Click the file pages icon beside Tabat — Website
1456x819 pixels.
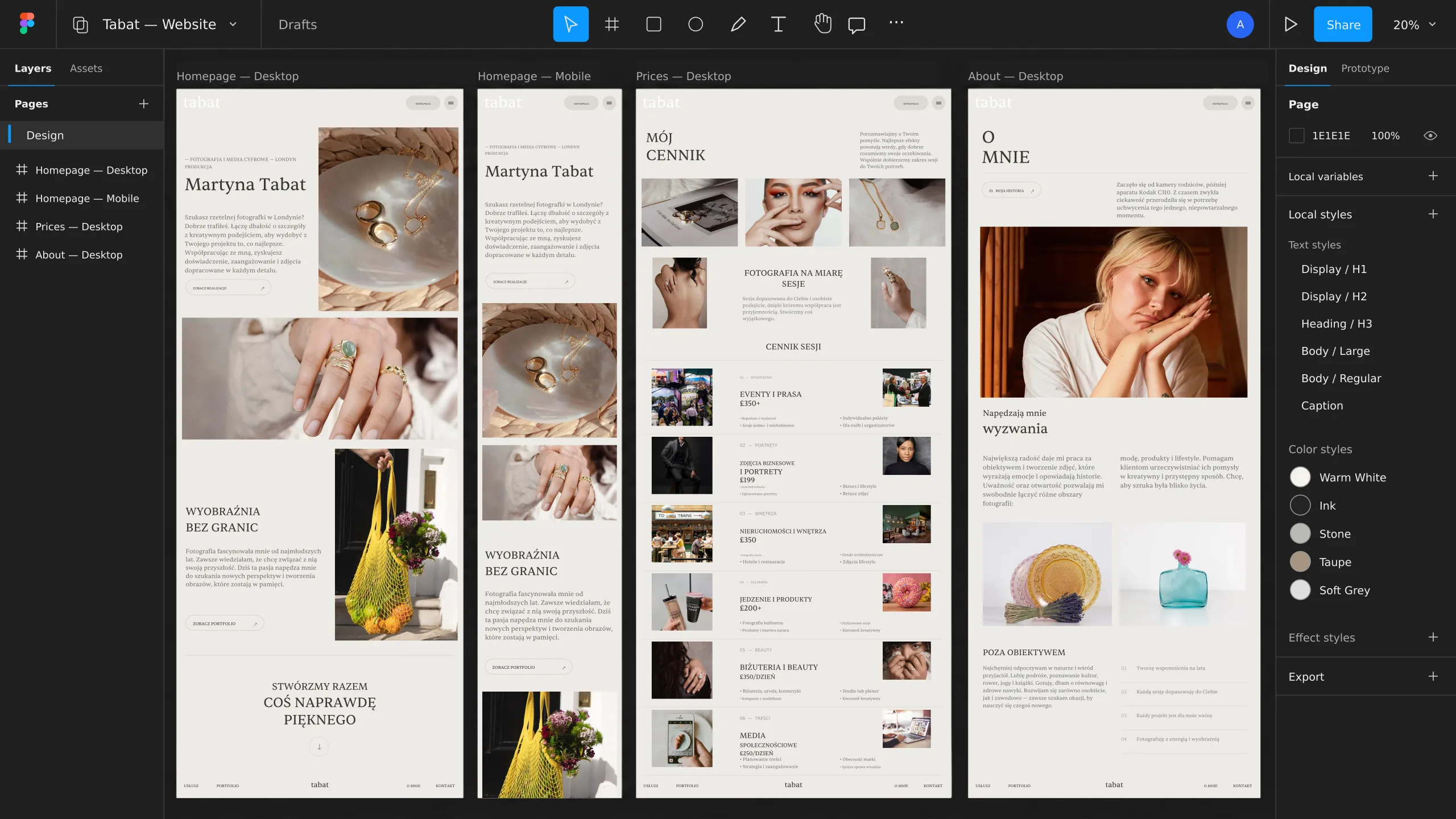pos(80,24)
